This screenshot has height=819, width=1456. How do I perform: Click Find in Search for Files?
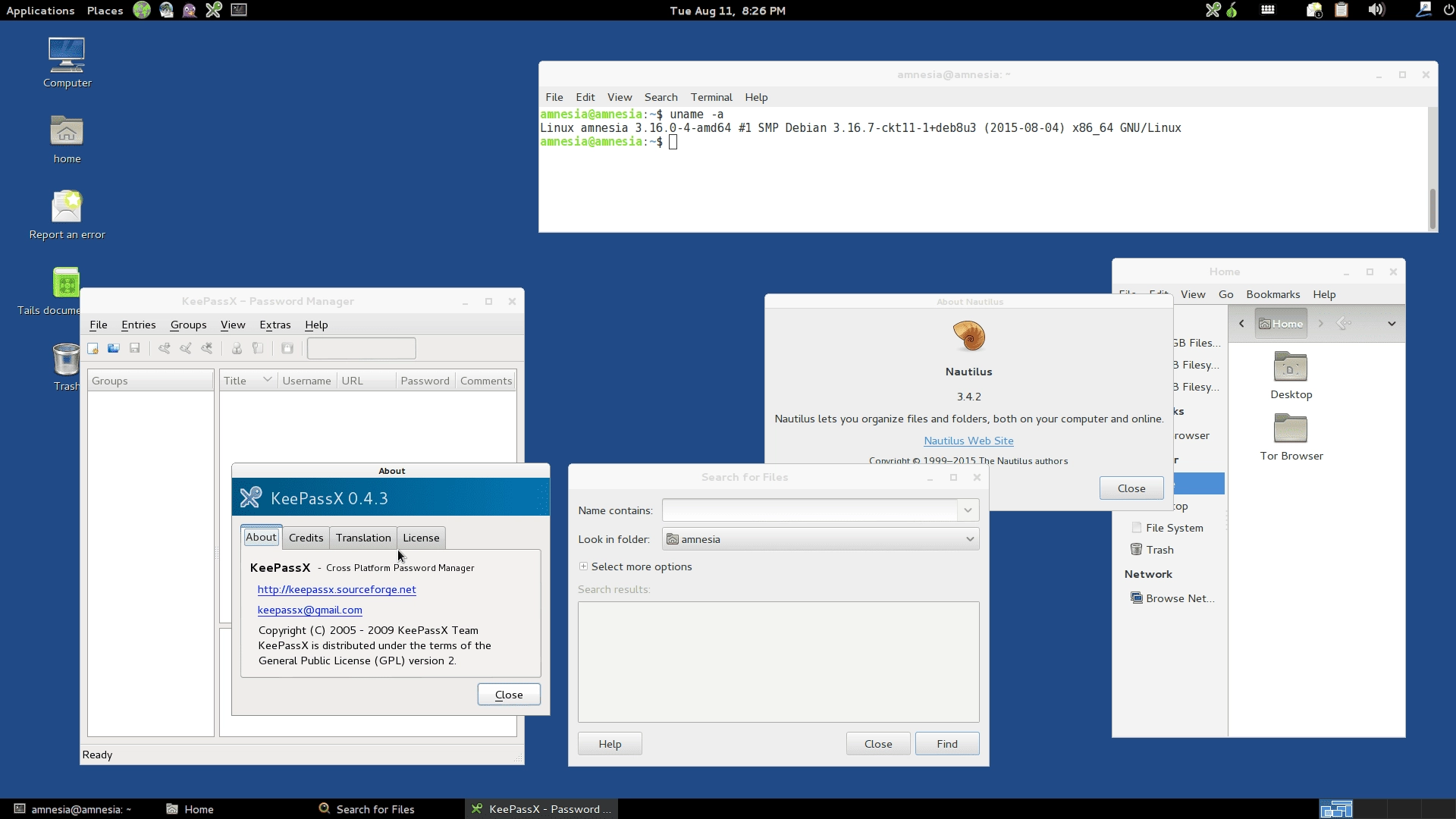click(x=947, y=744)
